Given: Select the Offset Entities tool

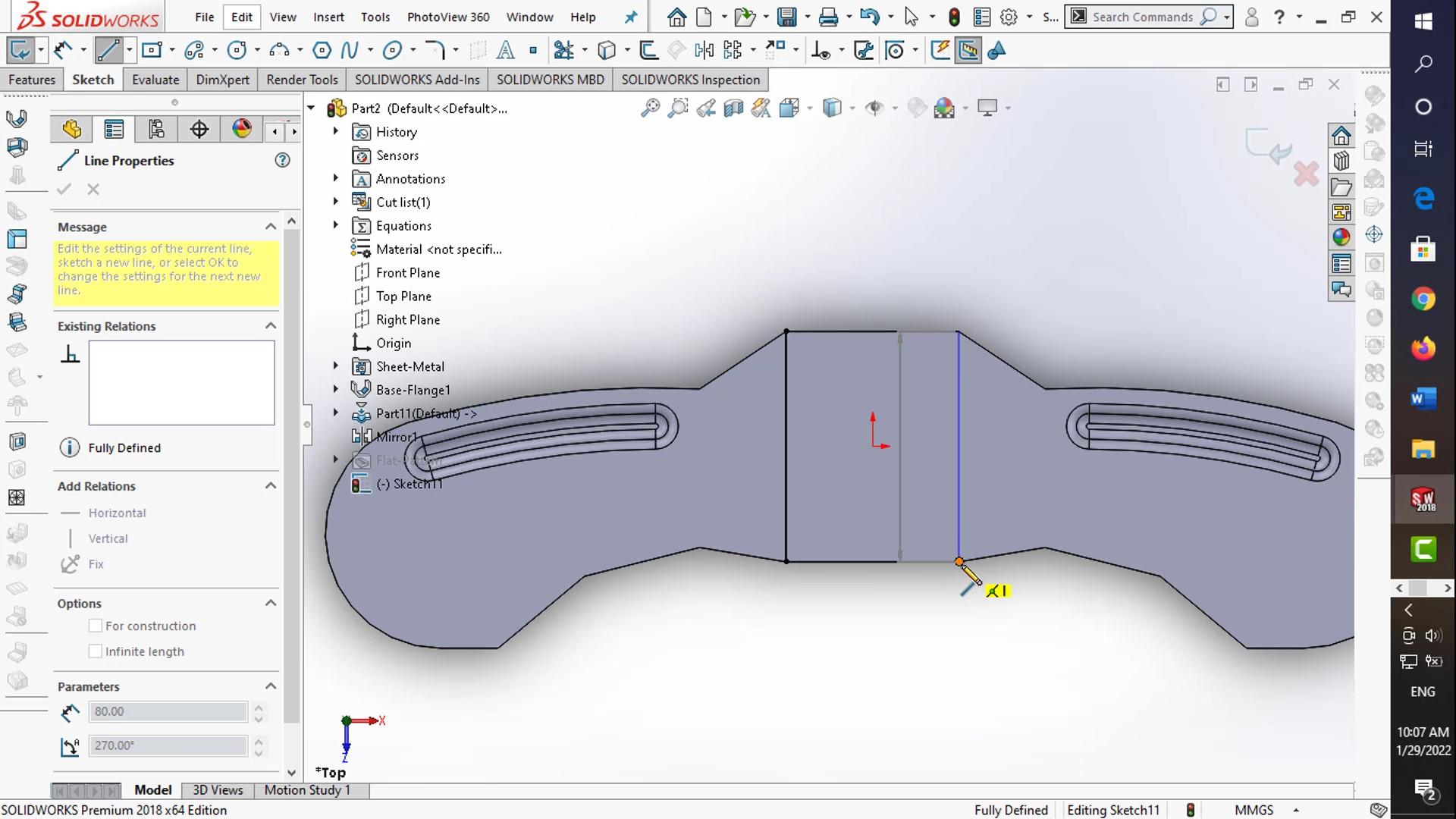Looking at the screenshot, I should tap(648, 51).
